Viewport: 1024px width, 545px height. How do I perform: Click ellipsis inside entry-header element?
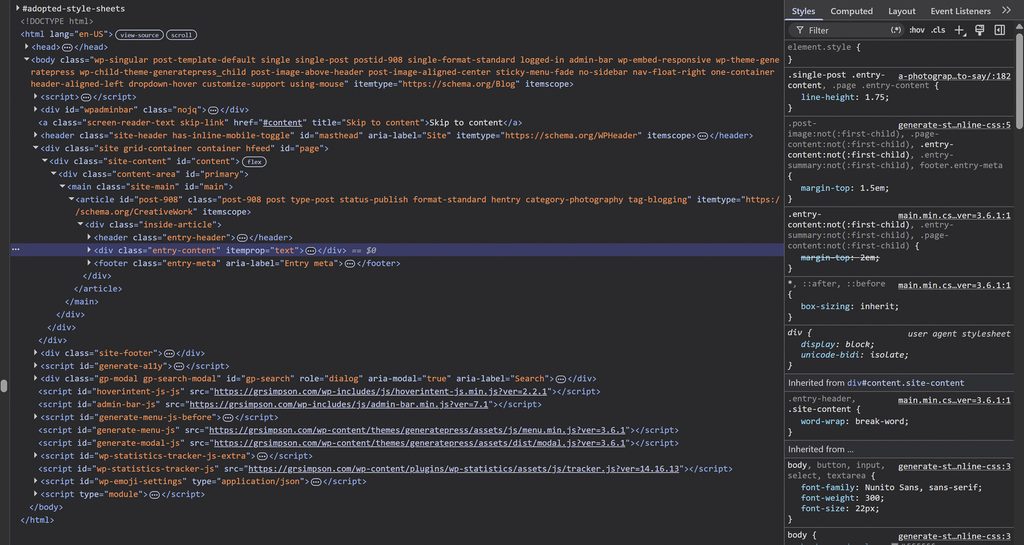242,238
